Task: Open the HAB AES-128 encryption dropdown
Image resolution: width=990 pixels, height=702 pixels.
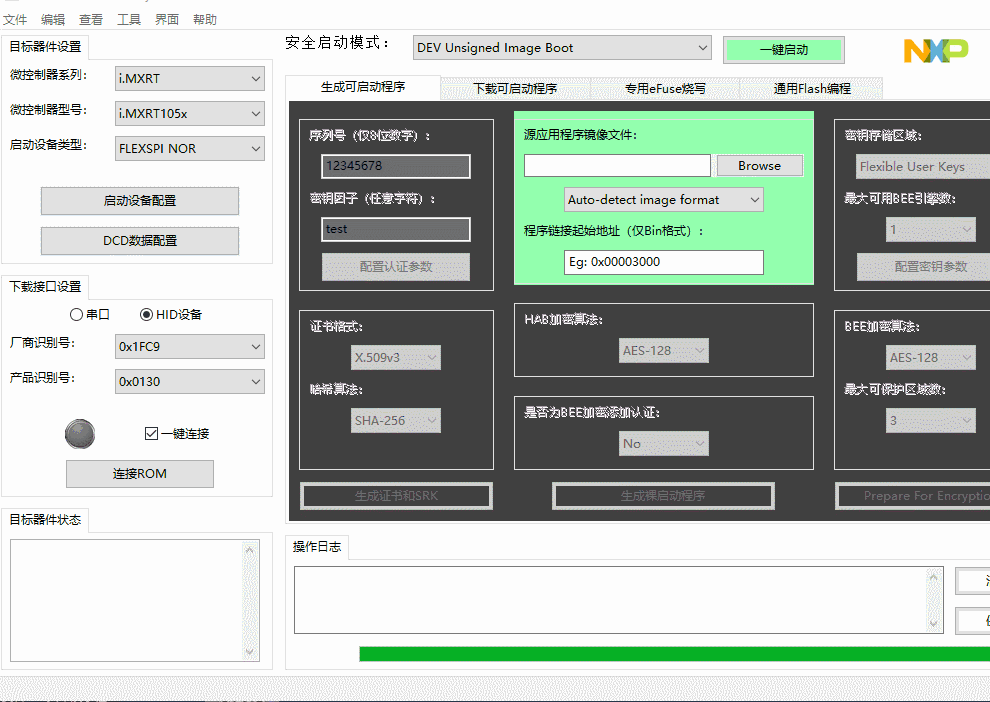Action: point(664,350)
